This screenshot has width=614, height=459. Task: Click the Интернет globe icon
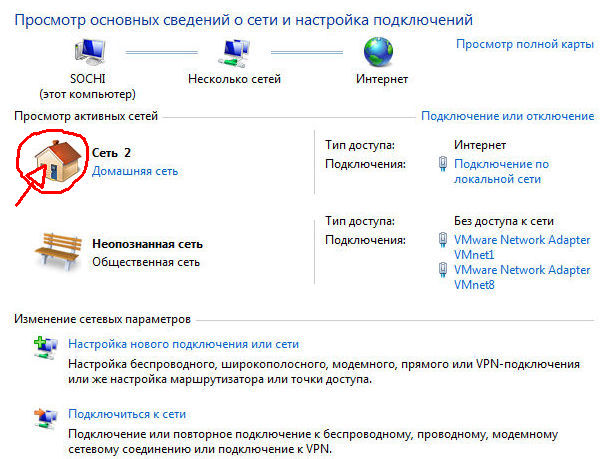[378, 52]
